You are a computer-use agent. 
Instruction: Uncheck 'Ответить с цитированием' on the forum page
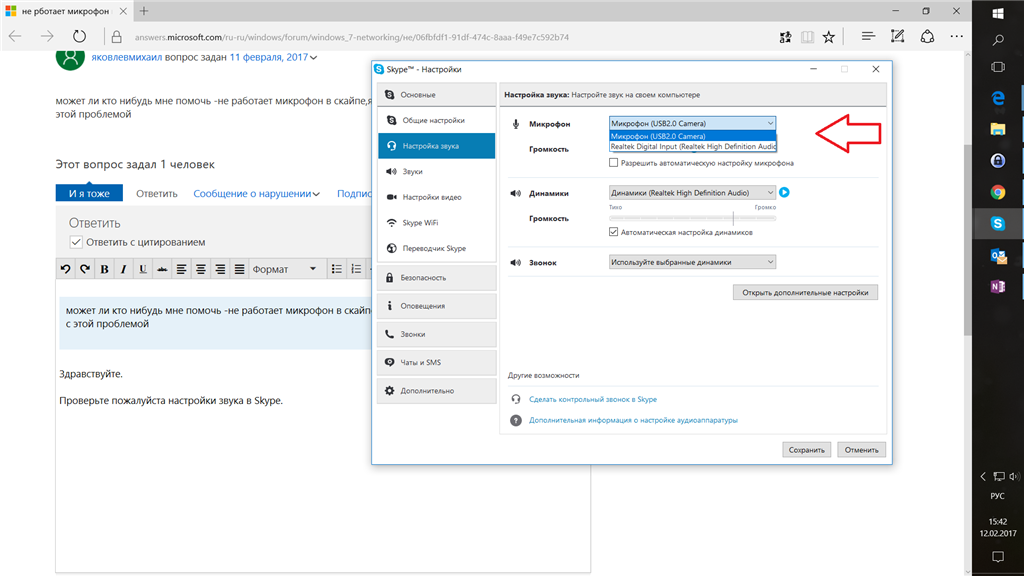coord(76,242)
